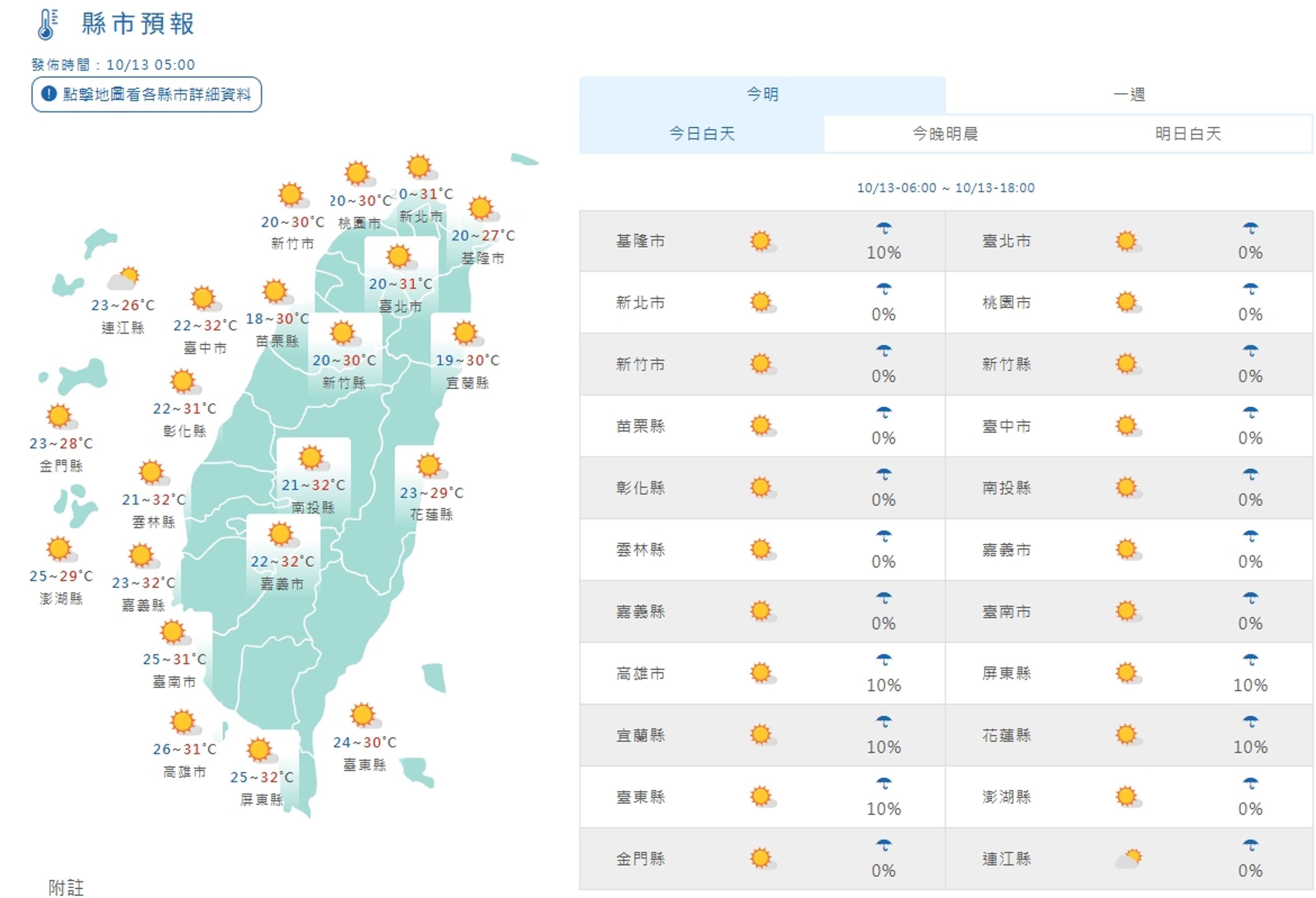Viewport: 1316px width, 898px height.
Task: Click the sun icon above 臺東縣 on map
Action: tap(365, 715)
